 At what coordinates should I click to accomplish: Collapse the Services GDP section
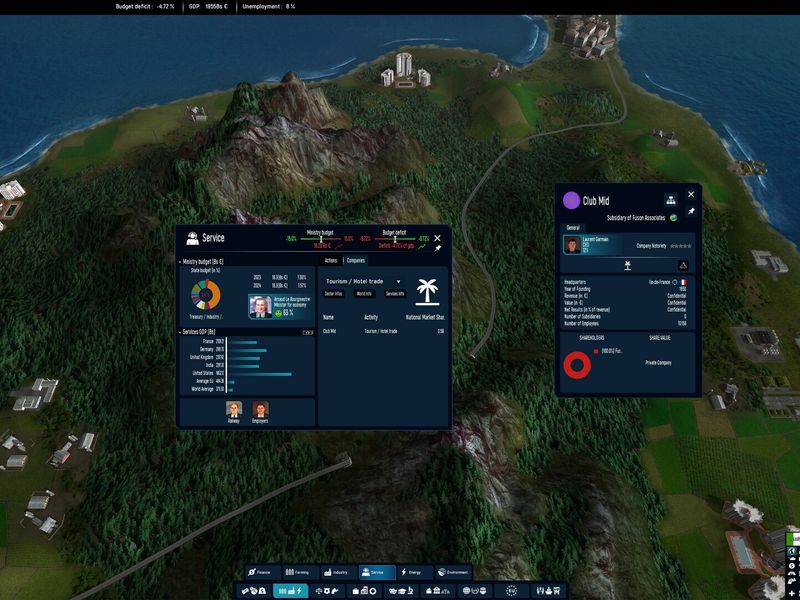(x=180, y=332)
